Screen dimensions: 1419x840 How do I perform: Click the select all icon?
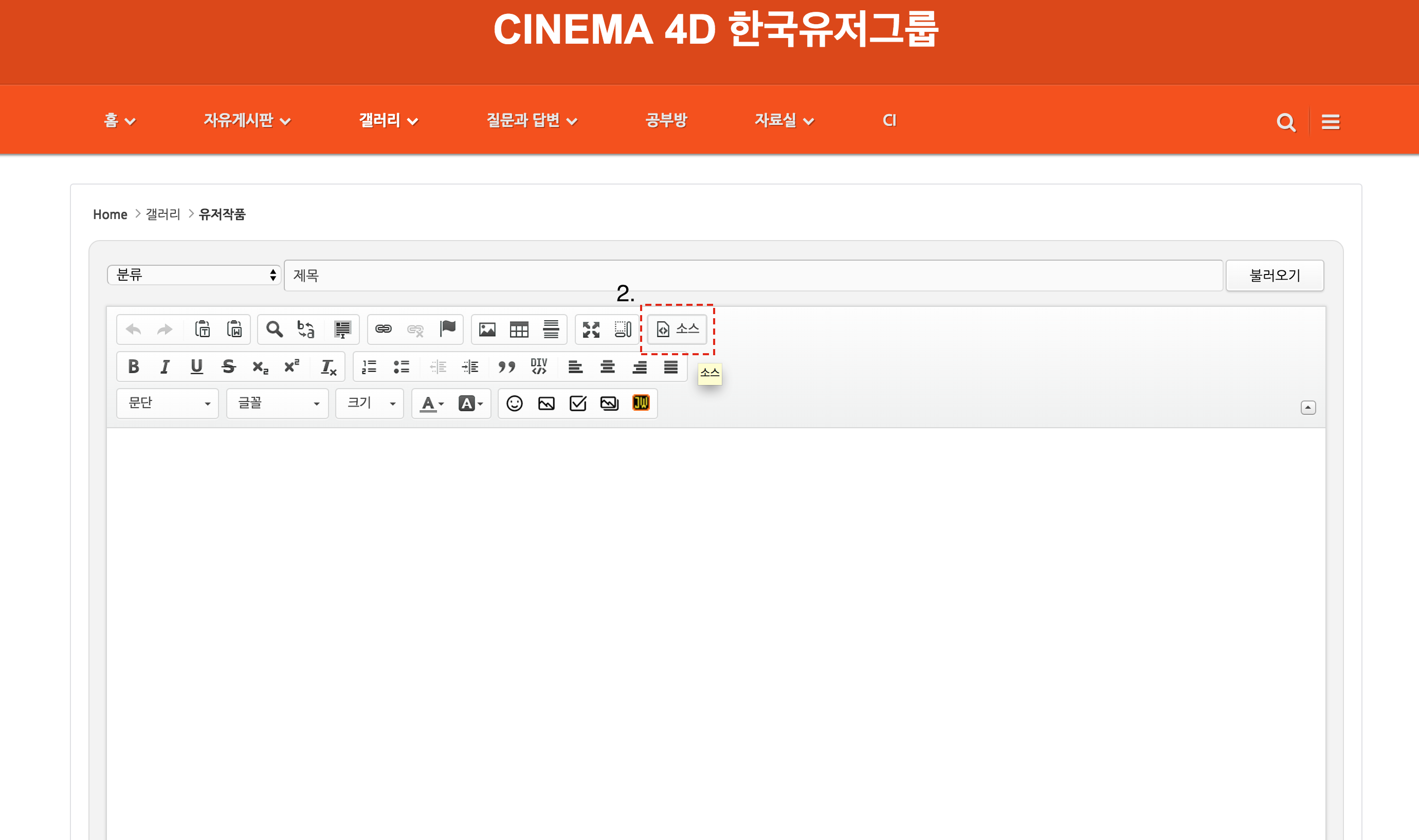342,330
